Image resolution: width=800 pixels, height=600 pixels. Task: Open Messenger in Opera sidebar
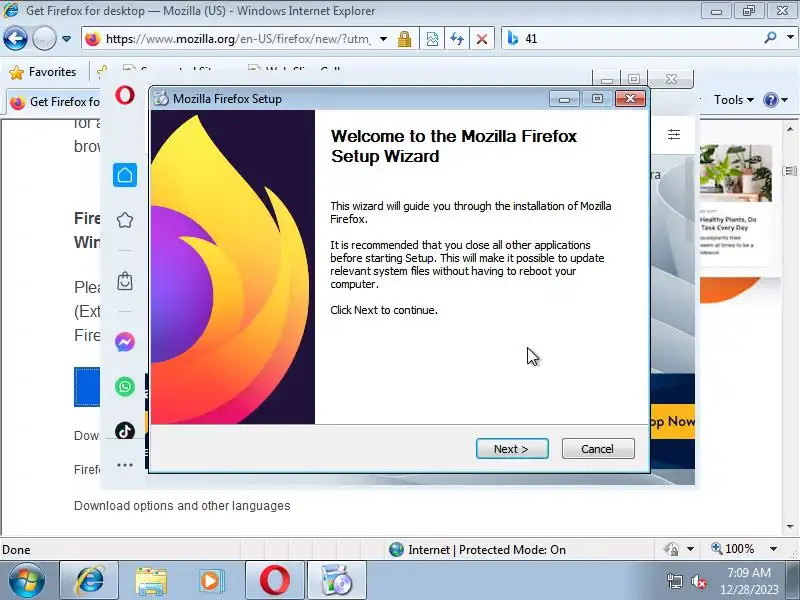[x=125, y=342]
